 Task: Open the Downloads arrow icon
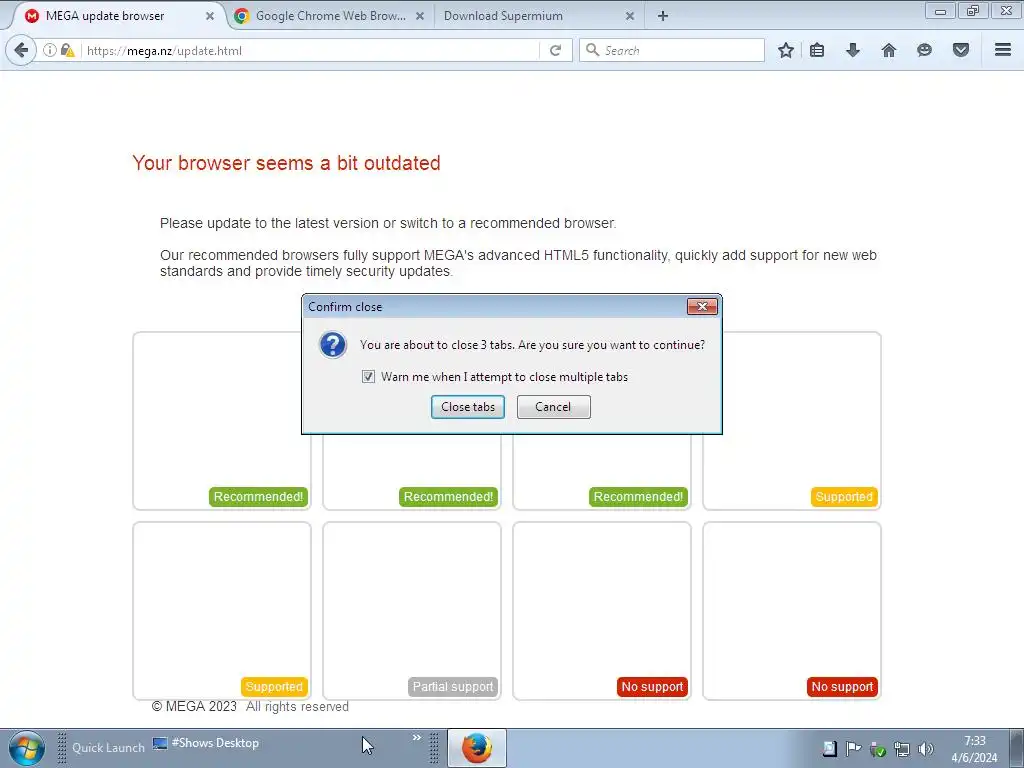point(853,50)
